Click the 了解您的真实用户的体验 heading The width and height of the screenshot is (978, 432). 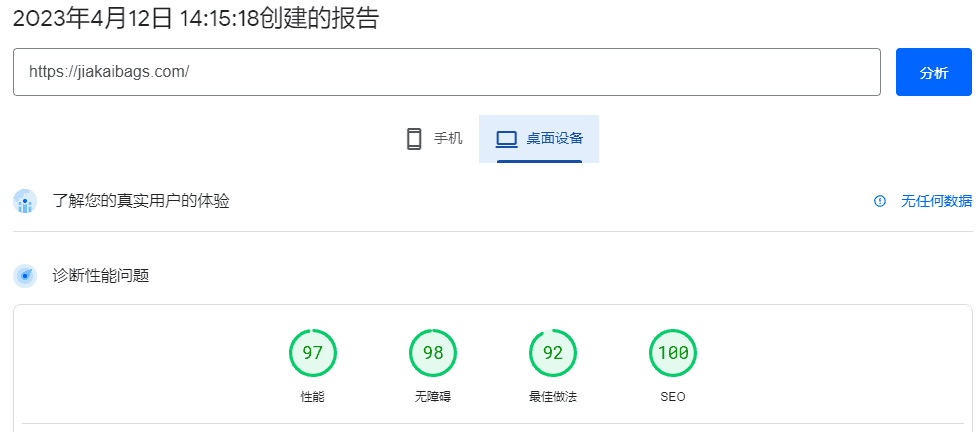click(x=141, y=201)
